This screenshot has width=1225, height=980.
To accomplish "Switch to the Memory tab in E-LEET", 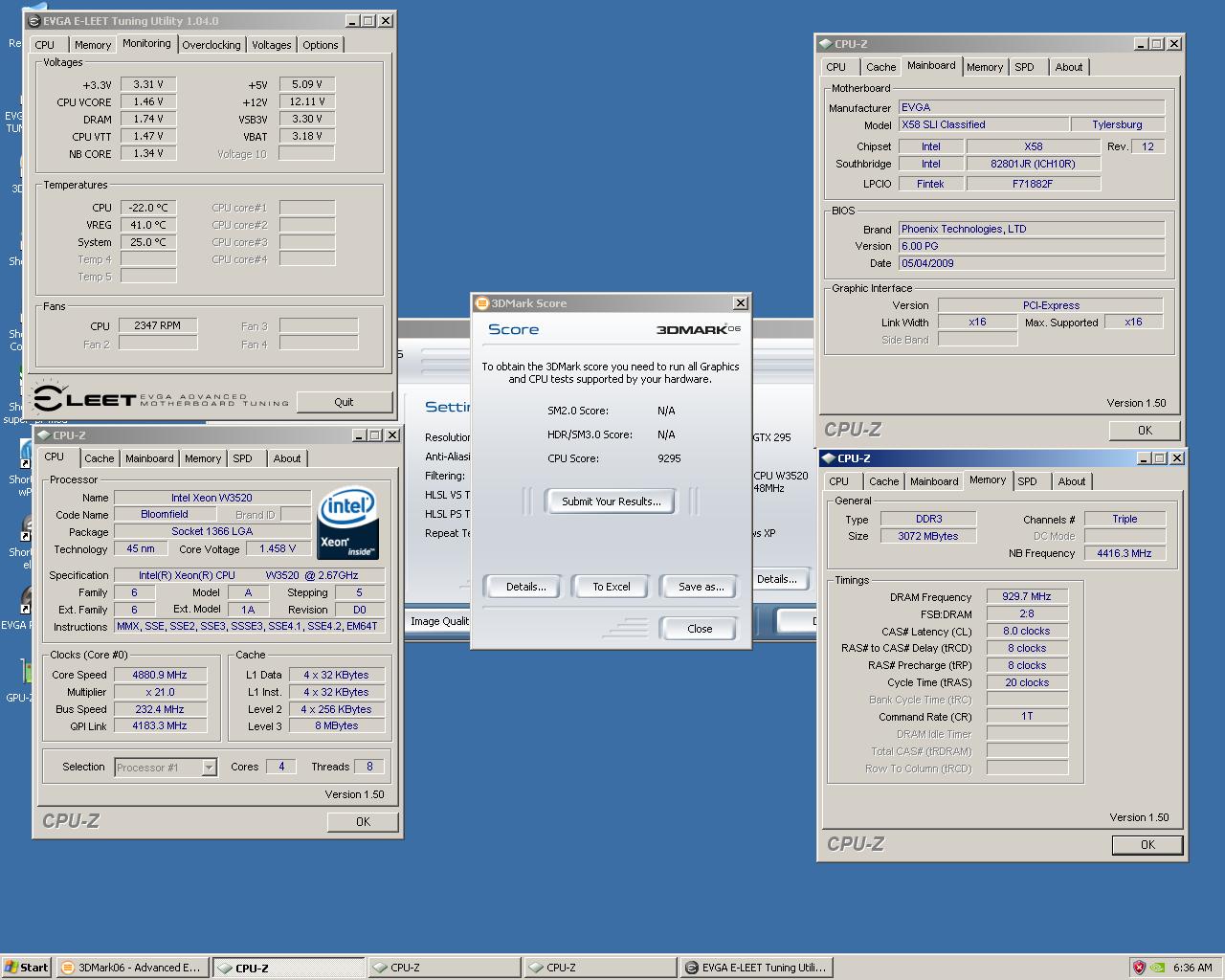I will [93, 45].
